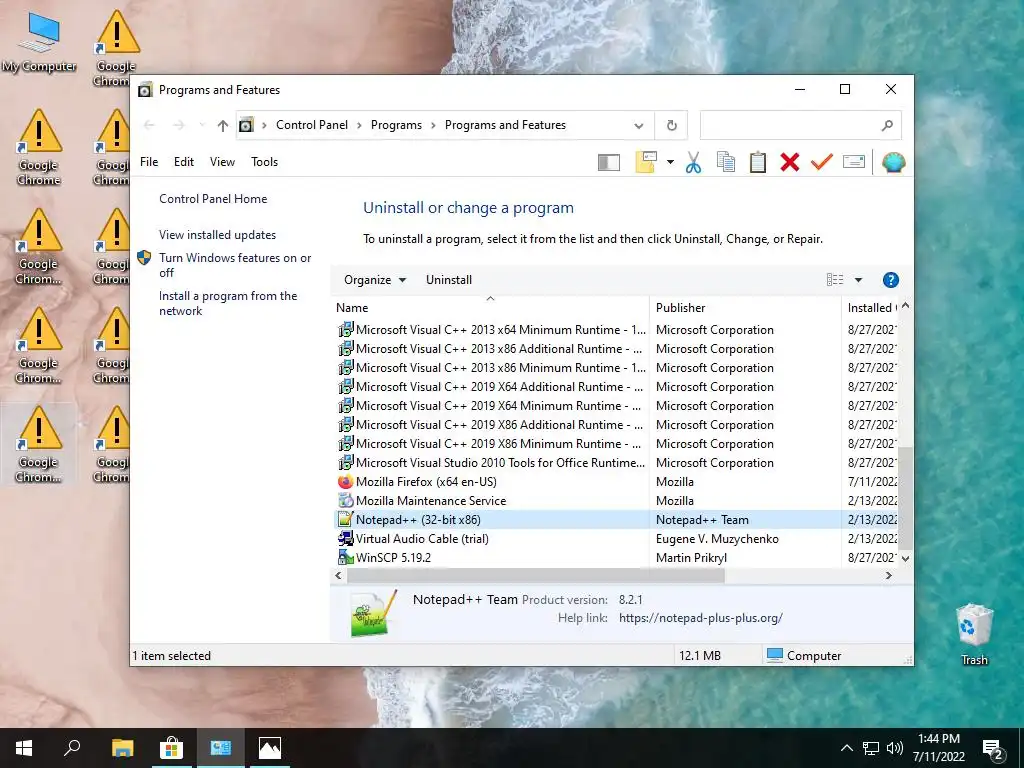1024x768 pixels.
Task: Expand the view options dropdown arrow
Action: (x=858, y=280)
